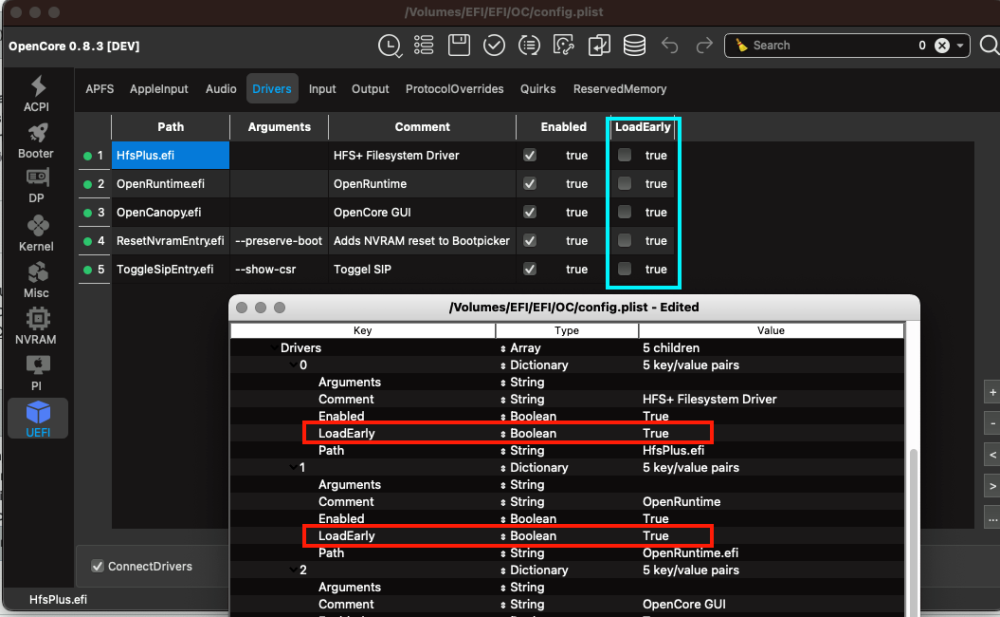Toggle Enabled checkbox for ToggleSipEntry.efi
This screenshot has width=1000, height=617.
529,269
